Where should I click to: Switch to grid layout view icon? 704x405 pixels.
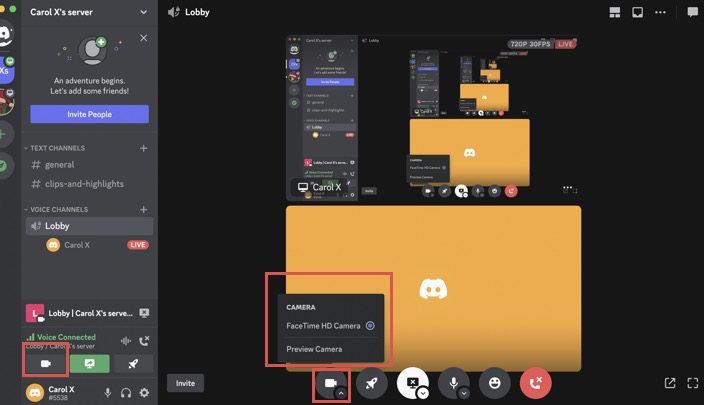coord(615,13)
